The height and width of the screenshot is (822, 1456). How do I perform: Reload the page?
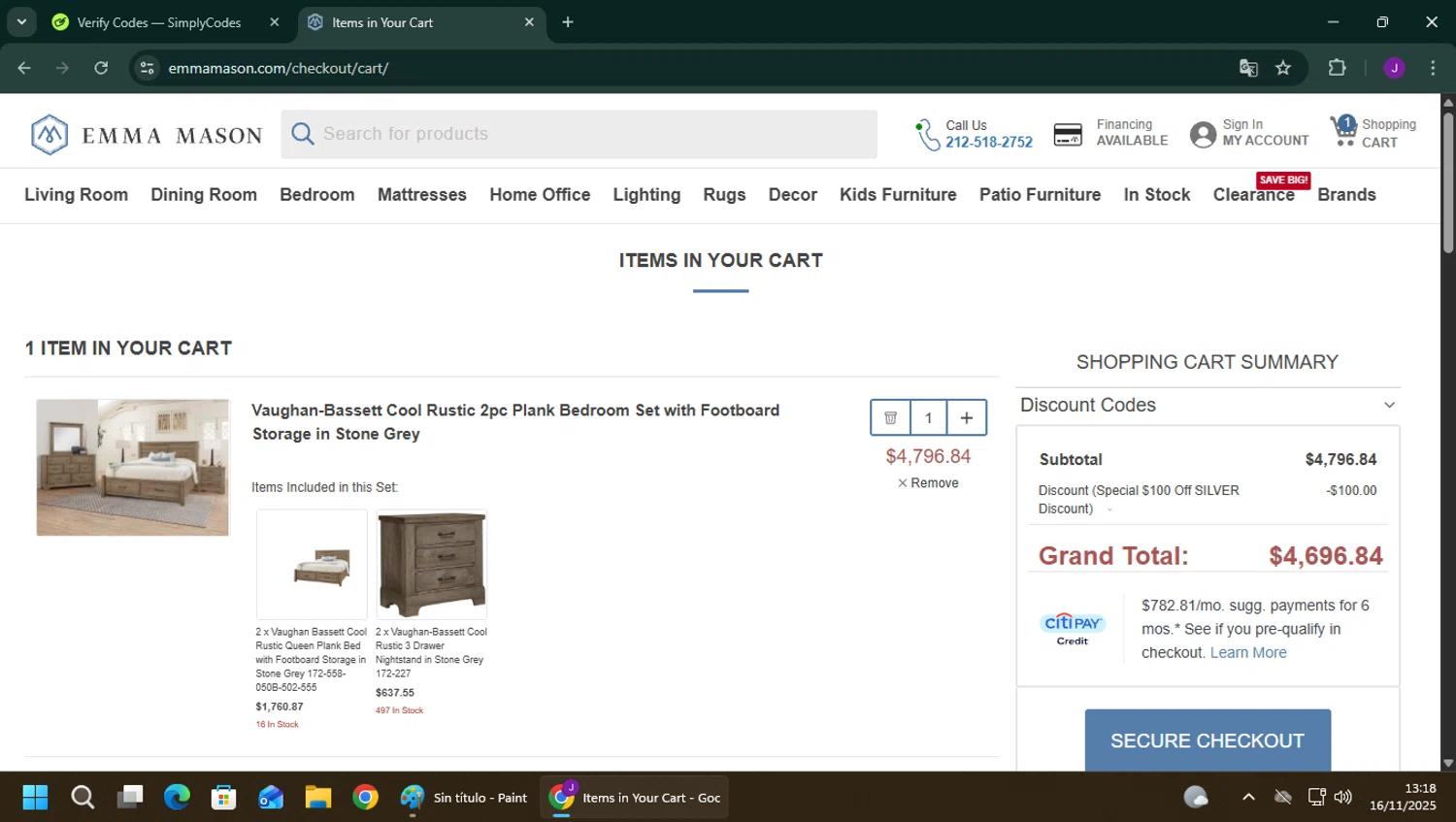(101, 68)
